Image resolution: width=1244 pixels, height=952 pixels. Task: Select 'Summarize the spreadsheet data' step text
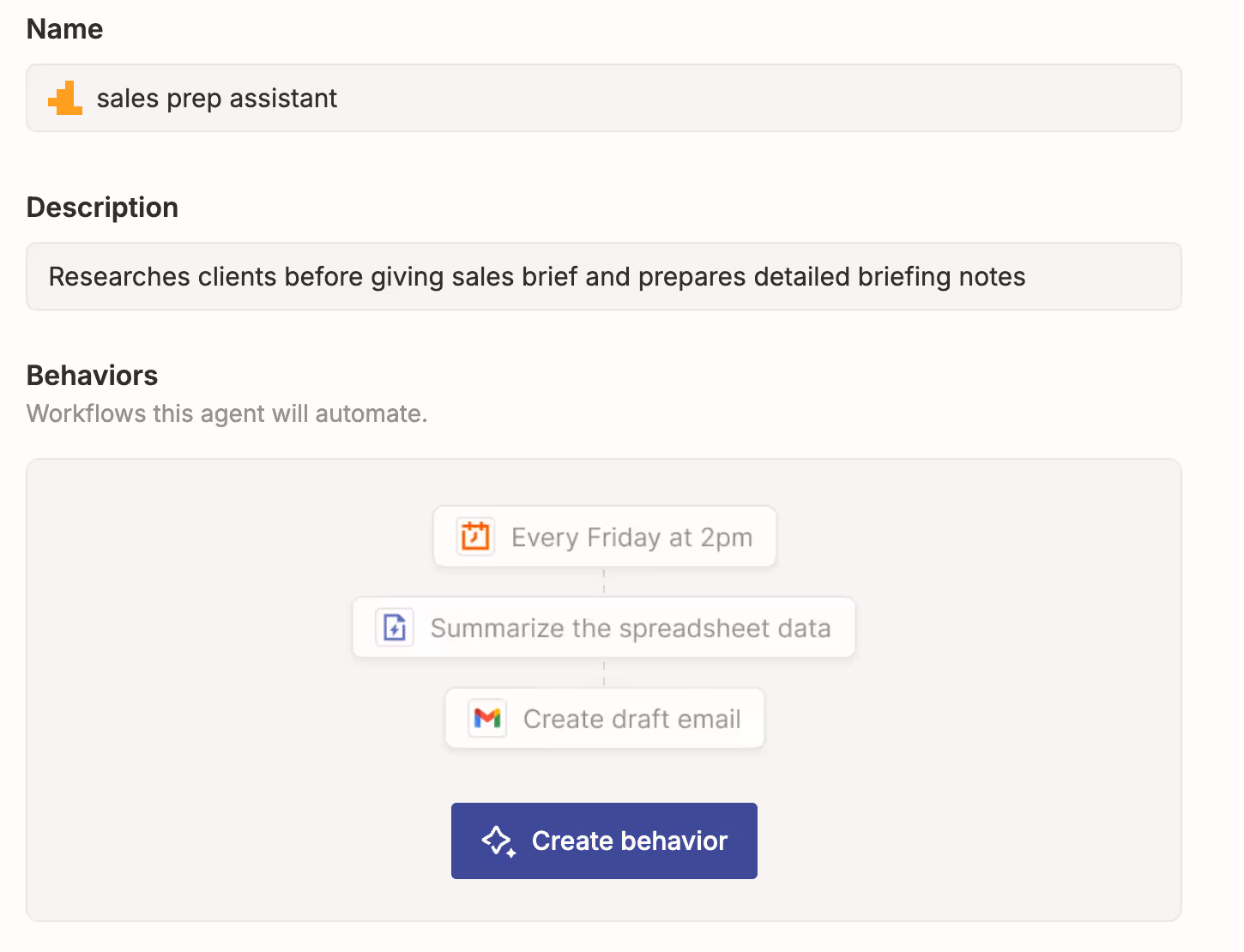pos(631,629)
